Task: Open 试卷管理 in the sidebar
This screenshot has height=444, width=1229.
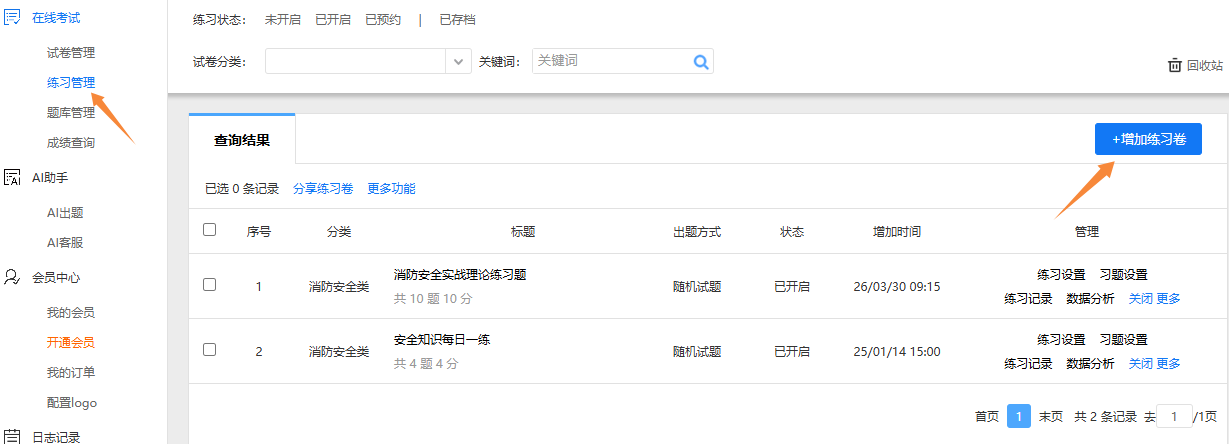Action: pos(71,52)
